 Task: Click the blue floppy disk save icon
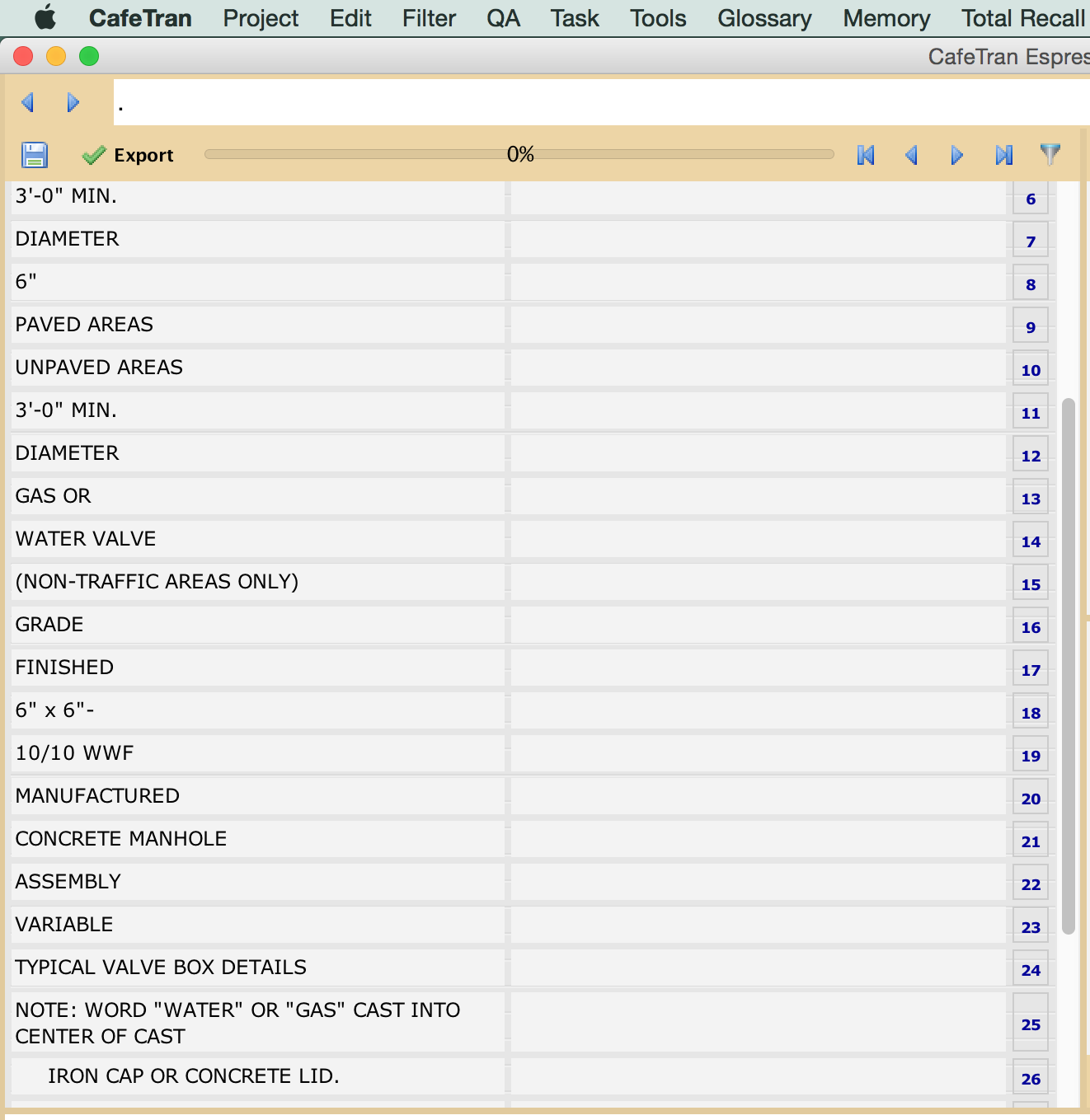point(35,155)
